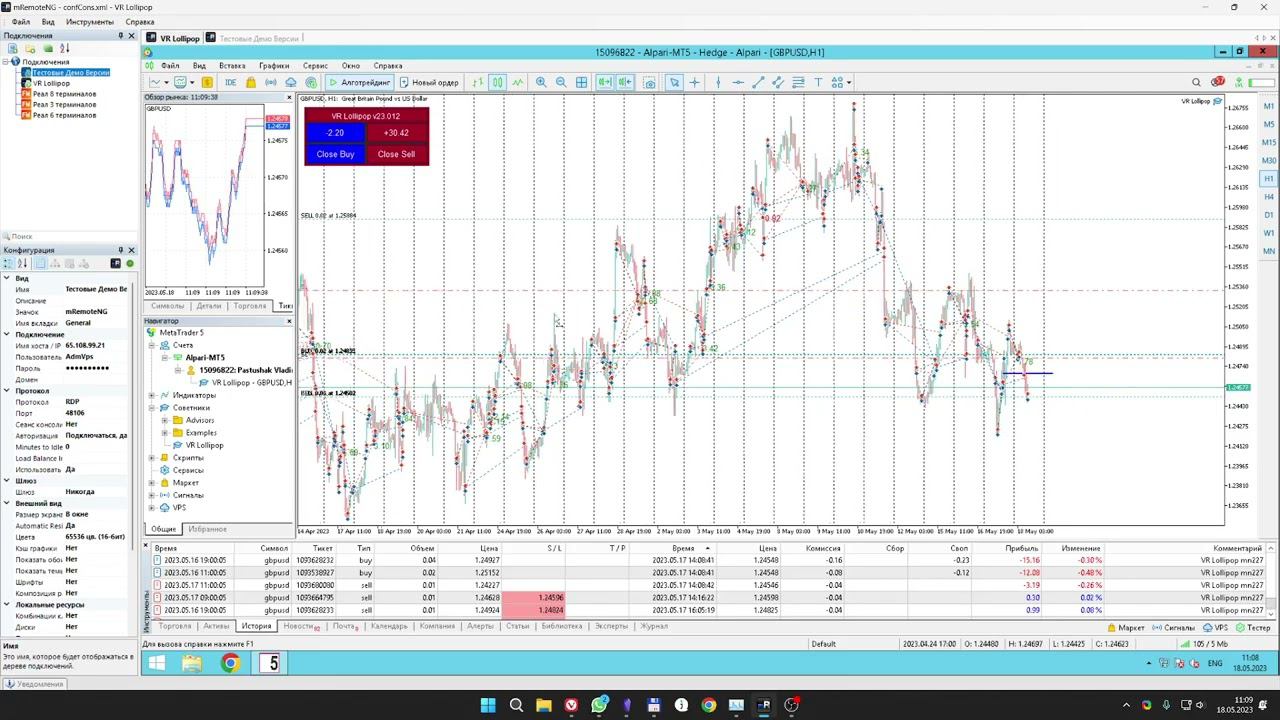Open Маркет link in bottom-right toolbar
Viewport: 1280px width, 720px height.
[1126, 628]
